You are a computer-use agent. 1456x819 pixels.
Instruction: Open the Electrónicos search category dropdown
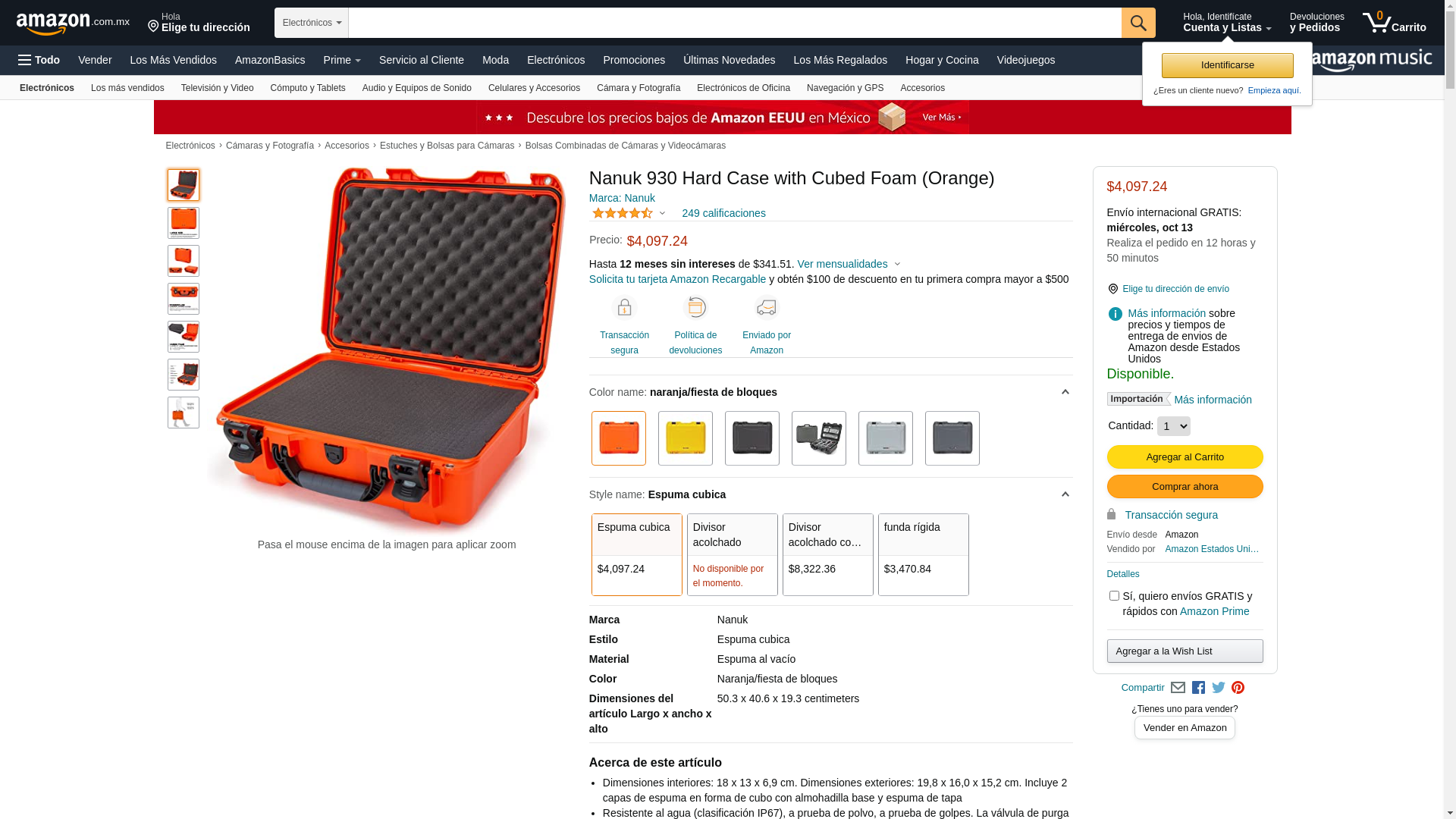pos(312,23)
